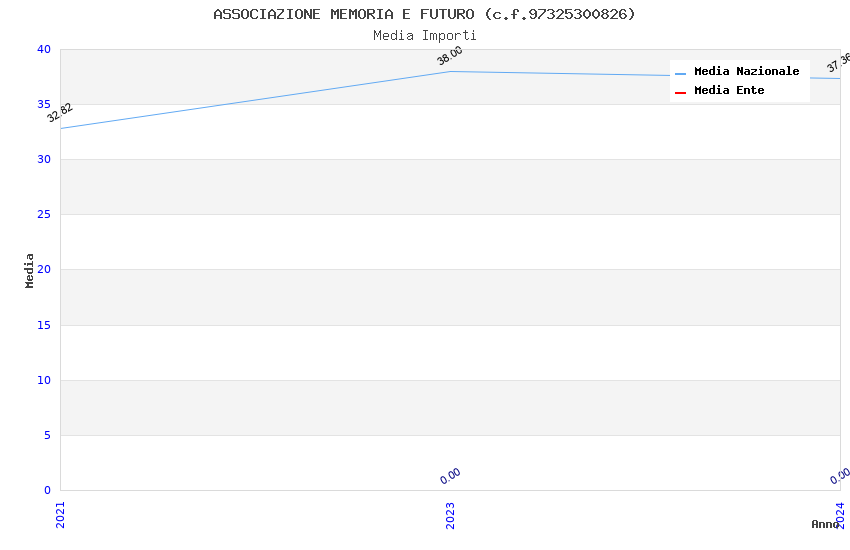Click the Anno x-axis title
The width and height of the screenshot is (850, 550).
coord(825,524)
